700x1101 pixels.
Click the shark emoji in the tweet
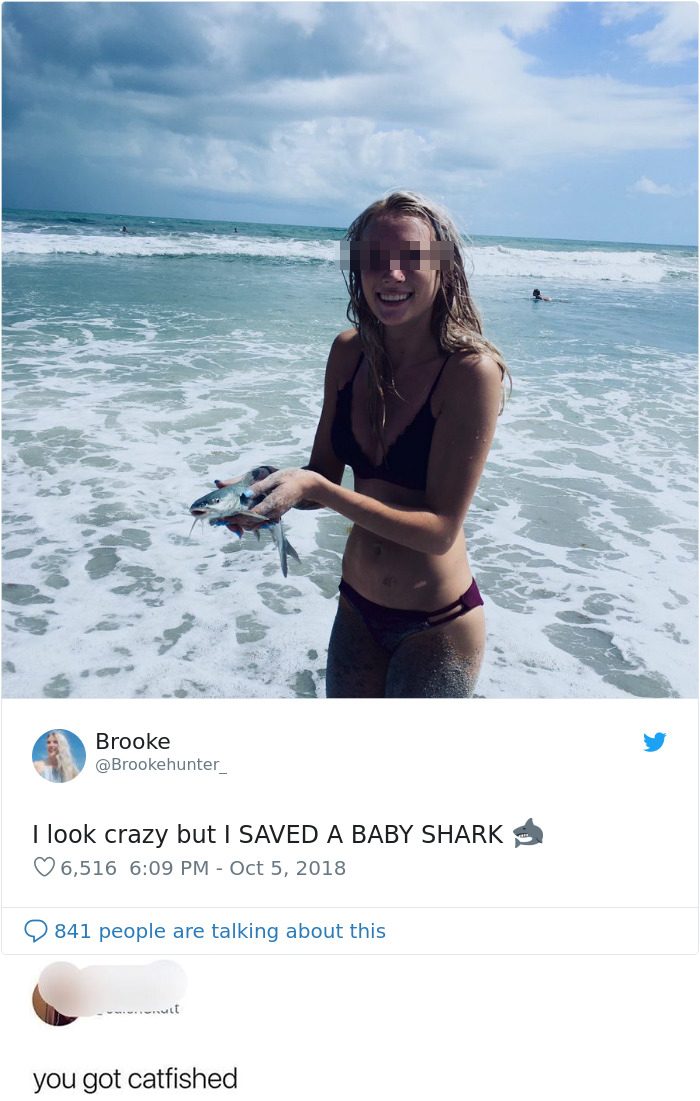(x=527, y=833)
